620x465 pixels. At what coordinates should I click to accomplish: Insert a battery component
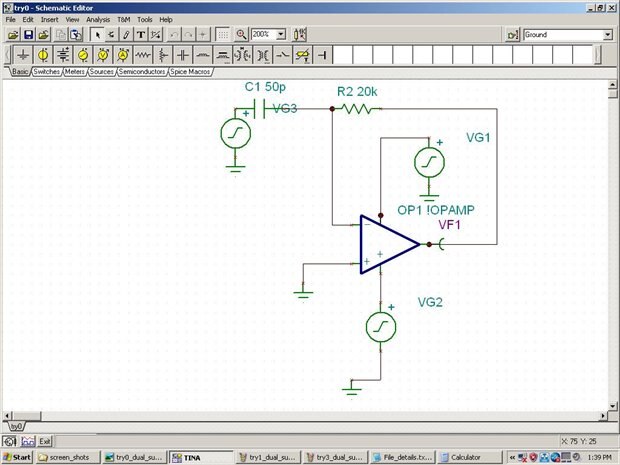coord(63,55)
